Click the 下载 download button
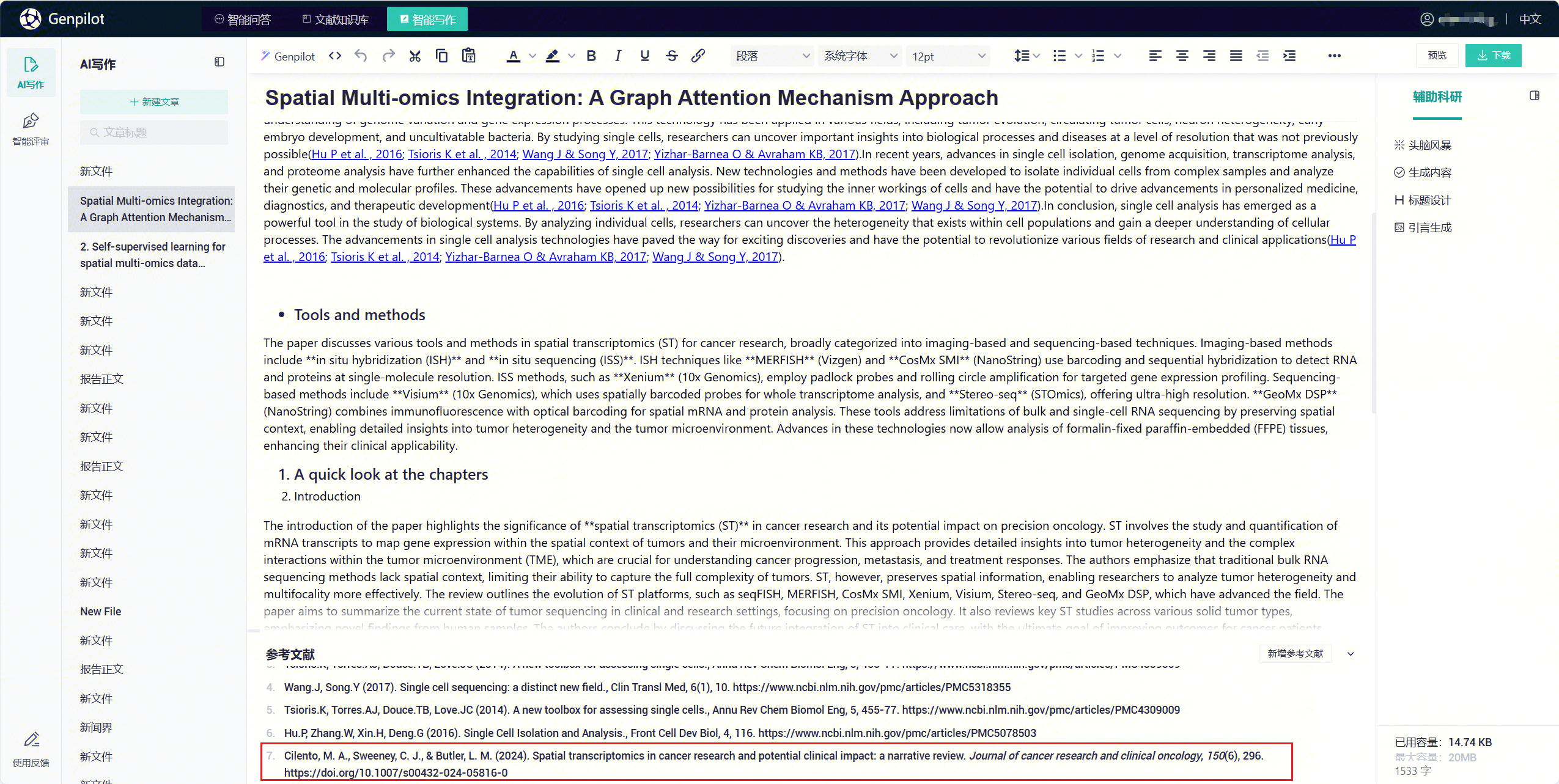This screenshot has width=1559, height=784. (x=1493, y=56)
